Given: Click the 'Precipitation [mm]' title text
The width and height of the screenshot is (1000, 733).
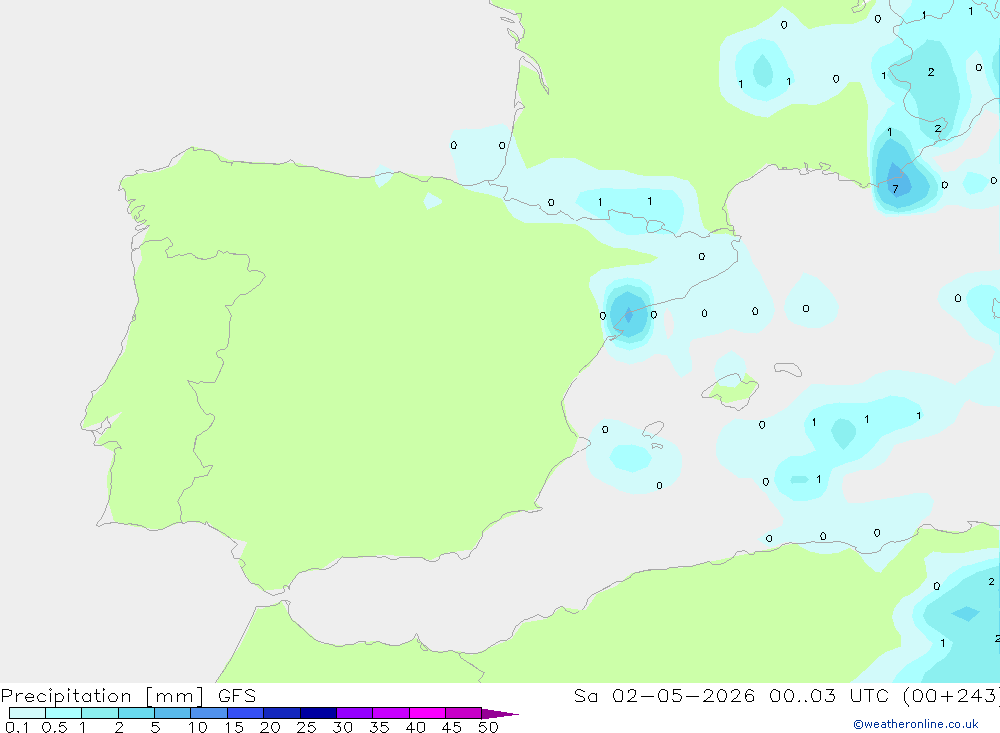Looking at the screenshot, I should pyautogui.click(x=102, y=696).
